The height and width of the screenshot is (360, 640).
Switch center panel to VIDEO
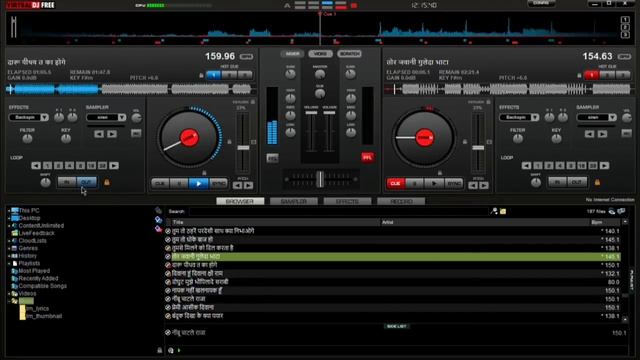pos(320,54)
